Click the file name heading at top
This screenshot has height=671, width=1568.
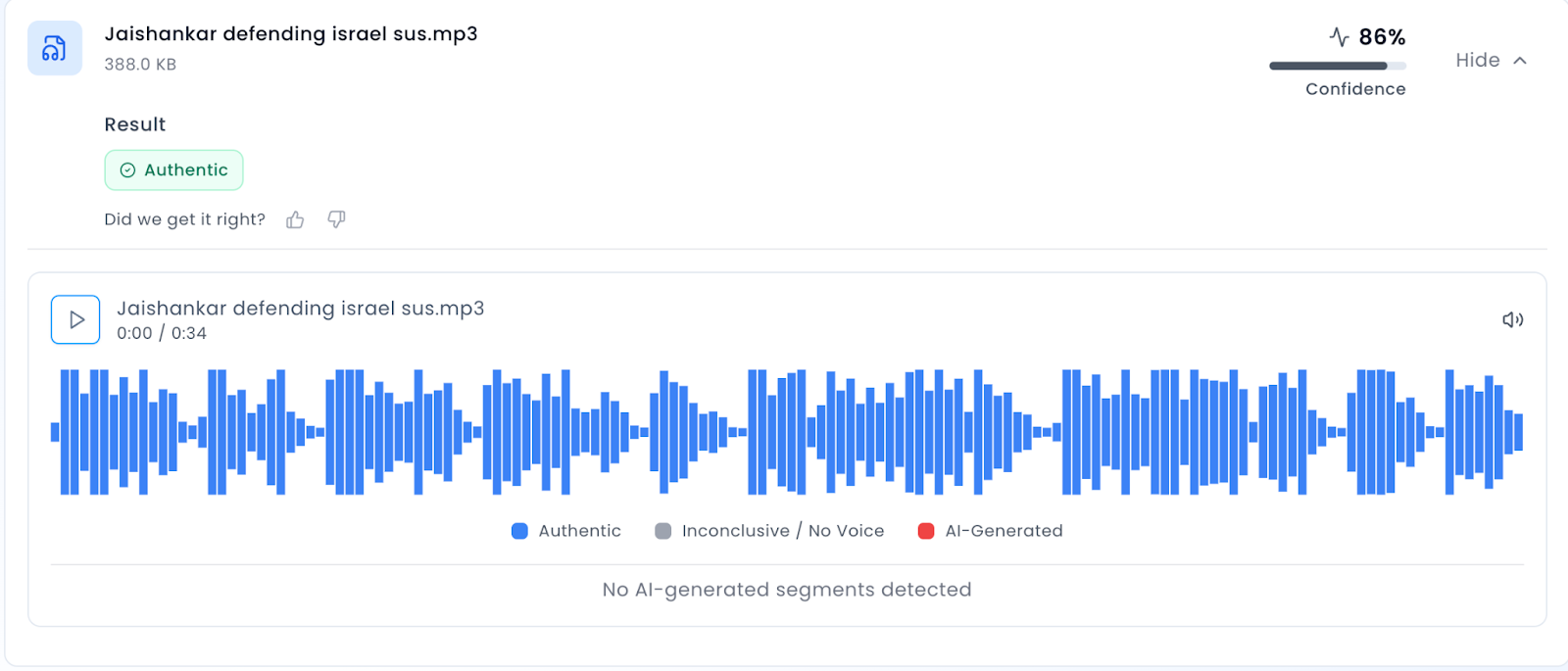[291, 34]
